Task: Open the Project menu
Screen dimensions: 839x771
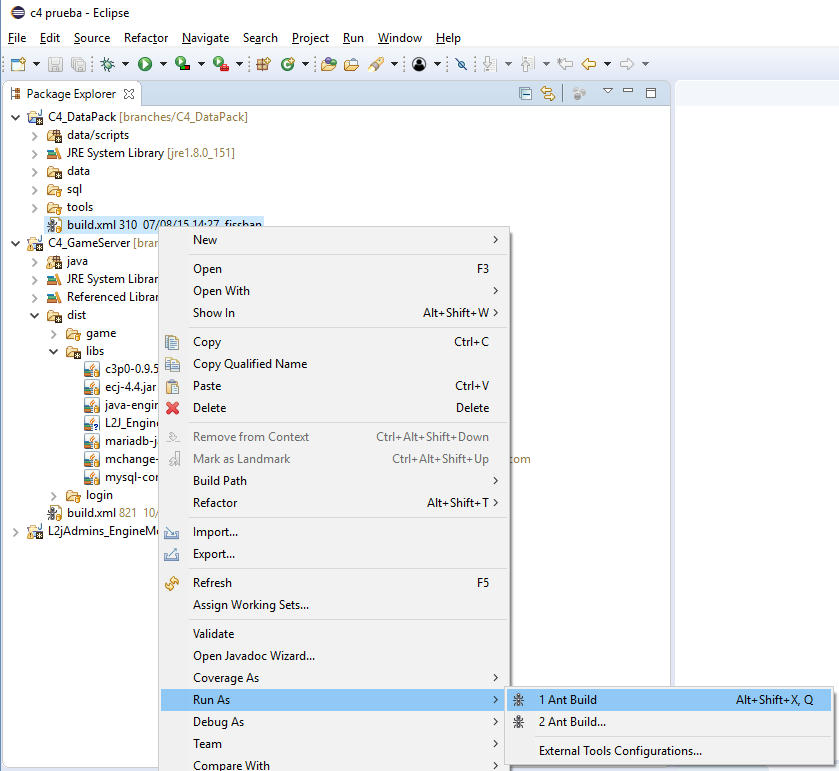Action: (310, 38)
